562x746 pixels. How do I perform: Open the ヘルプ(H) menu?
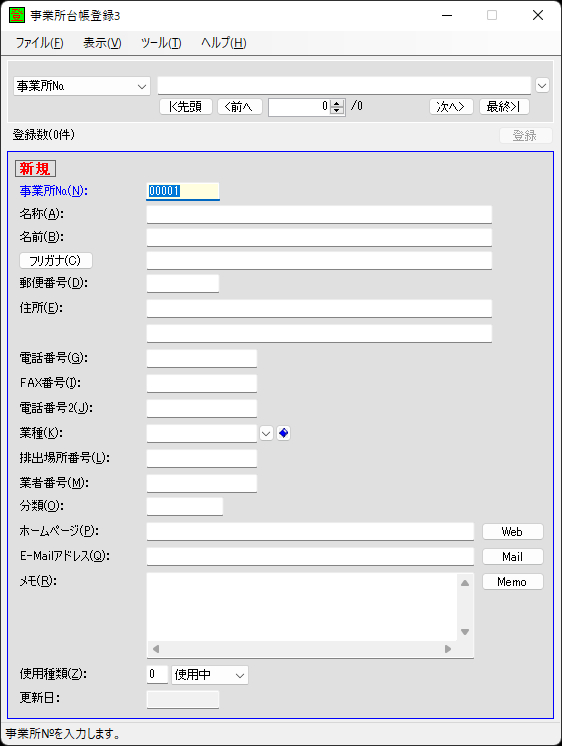224,43
